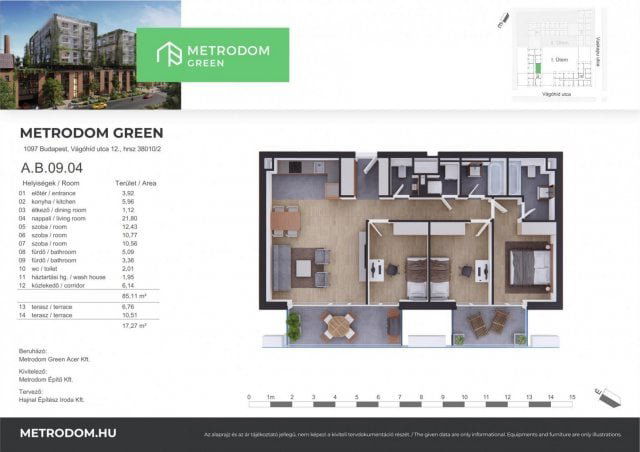Select 'Metrodom Építő Kft.' contractor name
640x452 pixels.
coord(46,379)
